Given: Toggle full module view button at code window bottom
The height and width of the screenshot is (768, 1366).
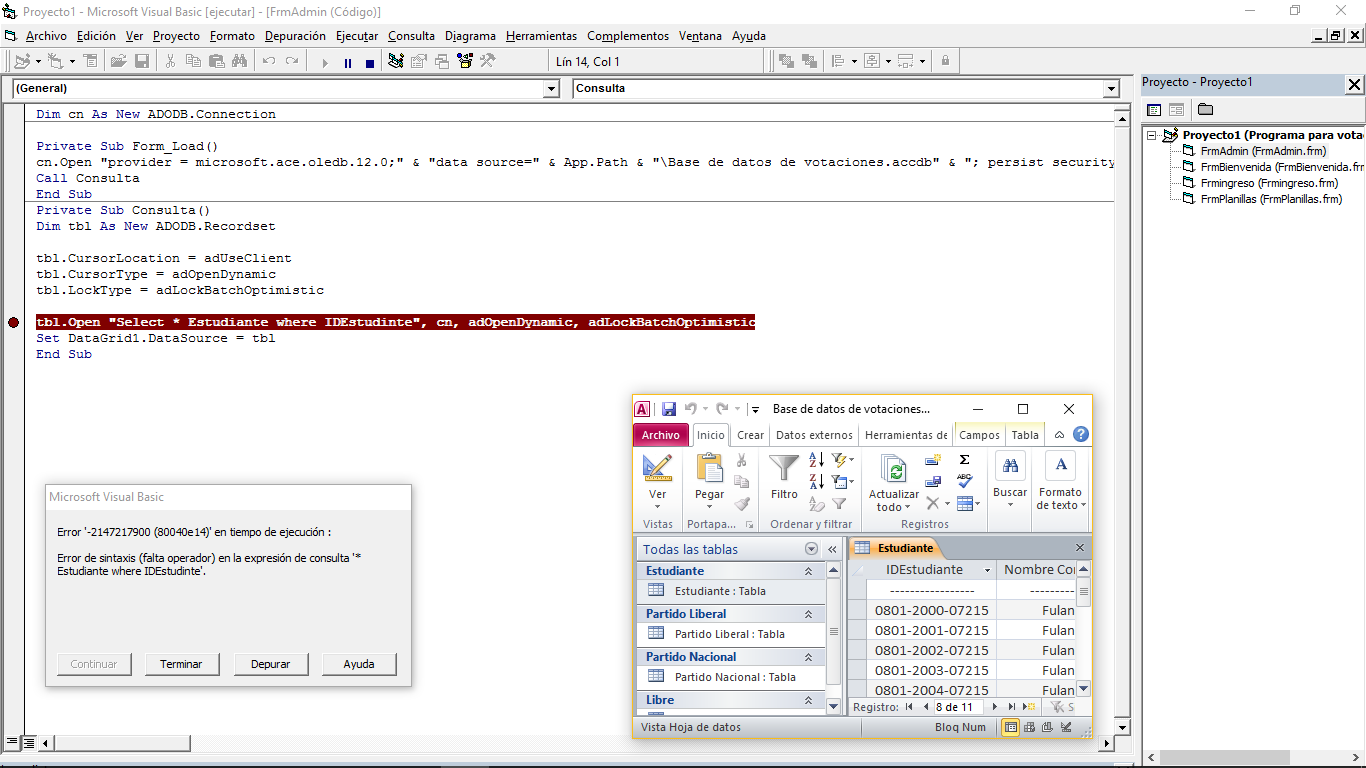Looking at the screenshot, I should click(29, 743).
